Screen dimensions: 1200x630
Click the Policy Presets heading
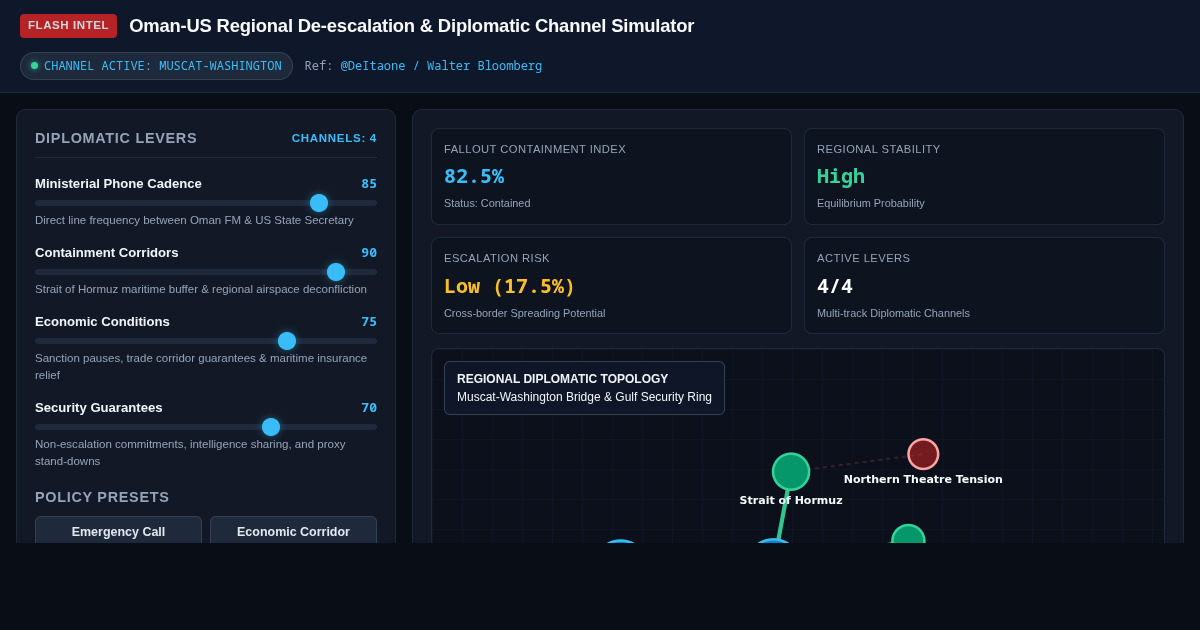click(102, 497)
